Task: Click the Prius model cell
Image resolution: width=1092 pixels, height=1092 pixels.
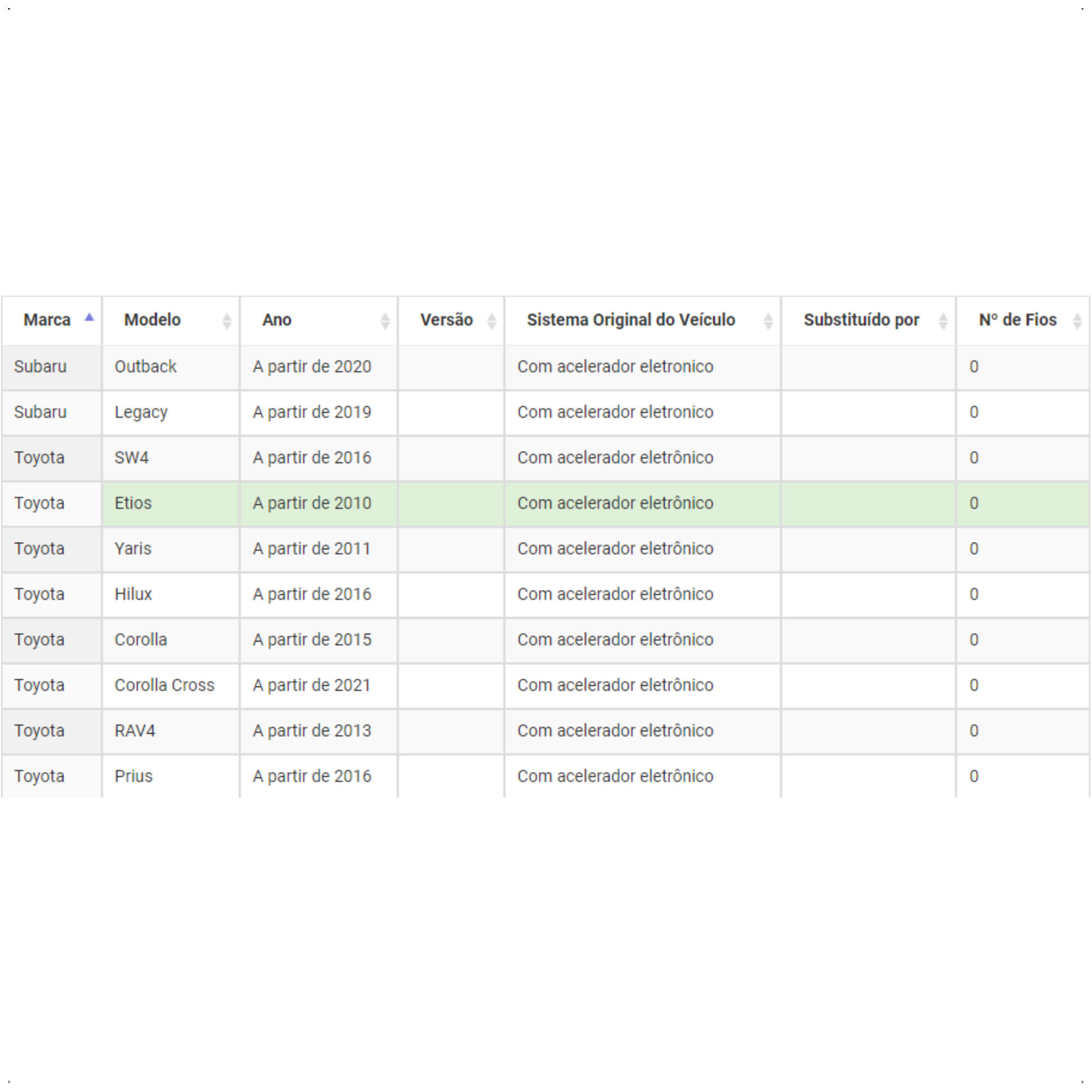Action: (171, 776)
